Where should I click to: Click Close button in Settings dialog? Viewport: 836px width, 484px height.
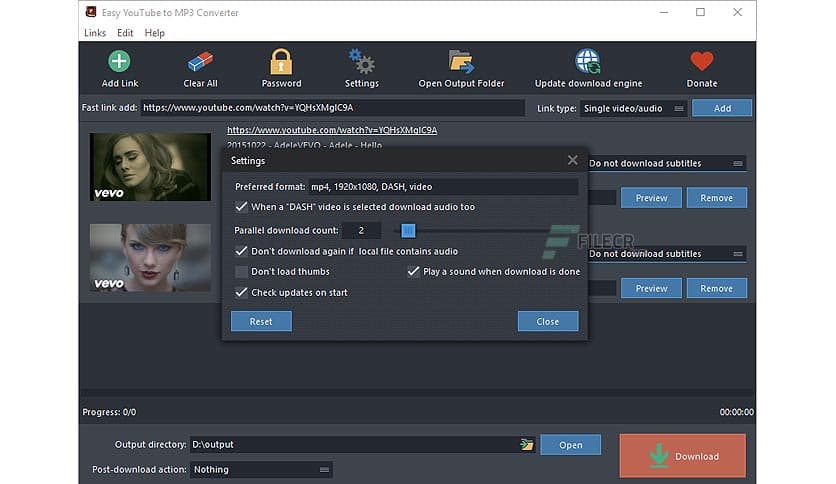548,321
